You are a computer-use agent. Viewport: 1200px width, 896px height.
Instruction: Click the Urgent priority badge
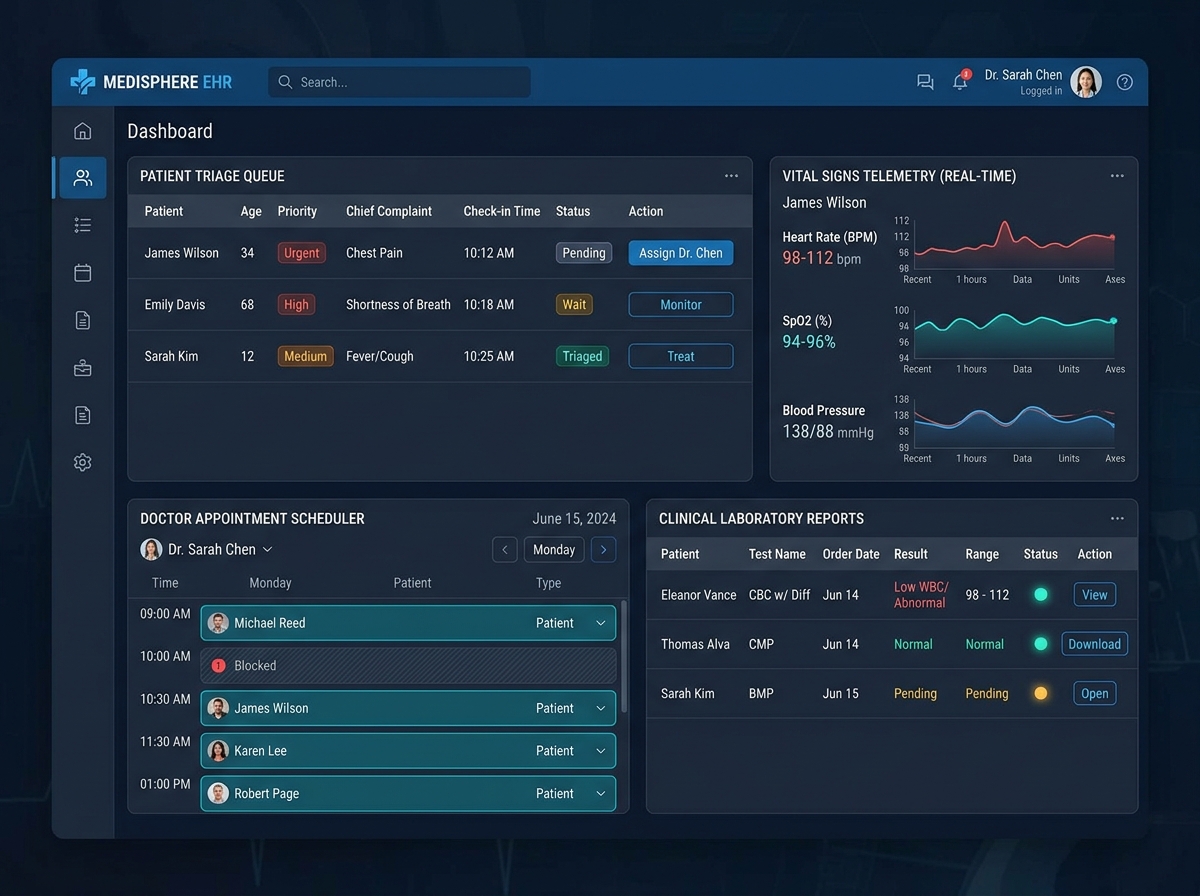click(x=302, y=253)
